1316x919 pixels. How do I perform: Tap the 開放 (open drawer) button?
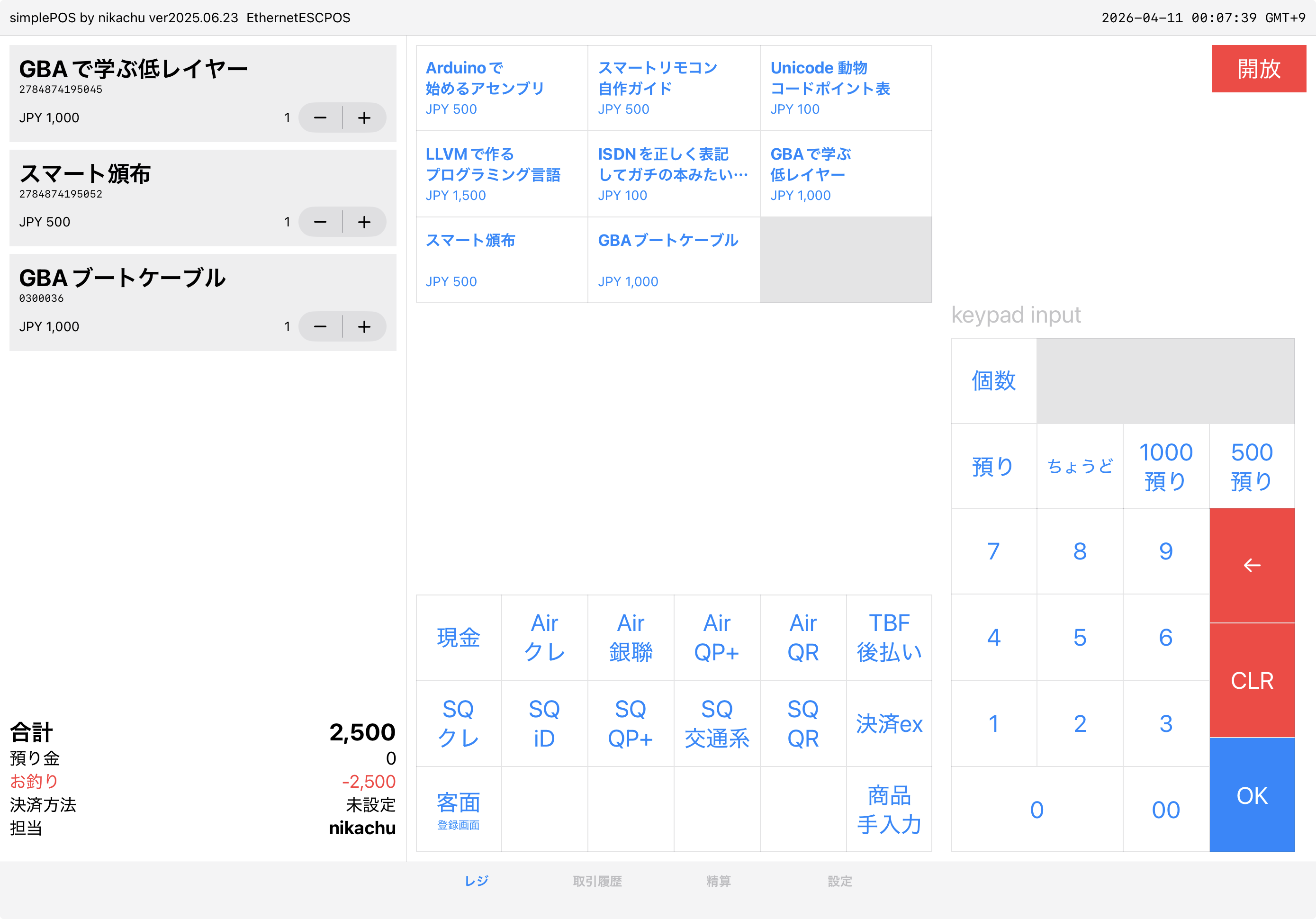[x=1259, y=68]
